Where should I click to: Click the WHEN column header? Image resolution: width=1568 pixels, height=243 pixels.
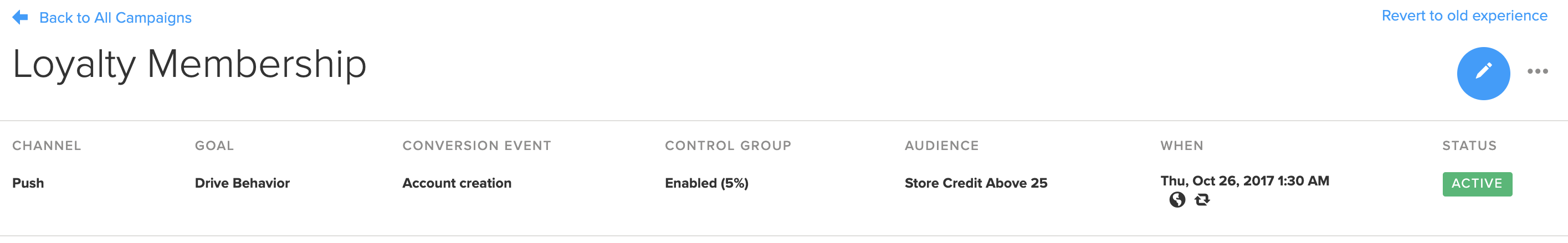click(1181, 146)
